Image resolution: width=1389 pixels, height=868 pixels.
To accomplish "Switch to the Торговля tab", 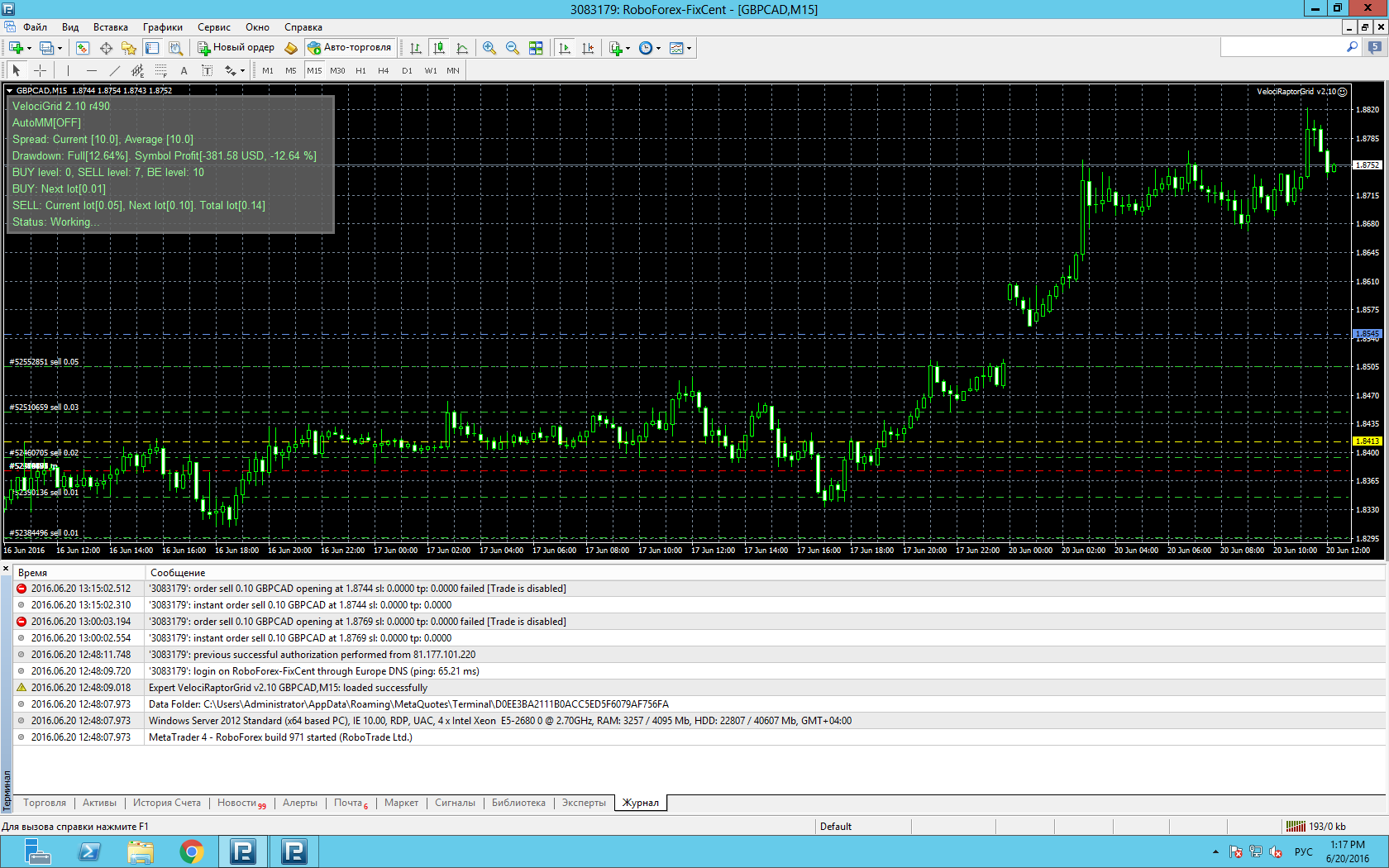I will [45, 803].
